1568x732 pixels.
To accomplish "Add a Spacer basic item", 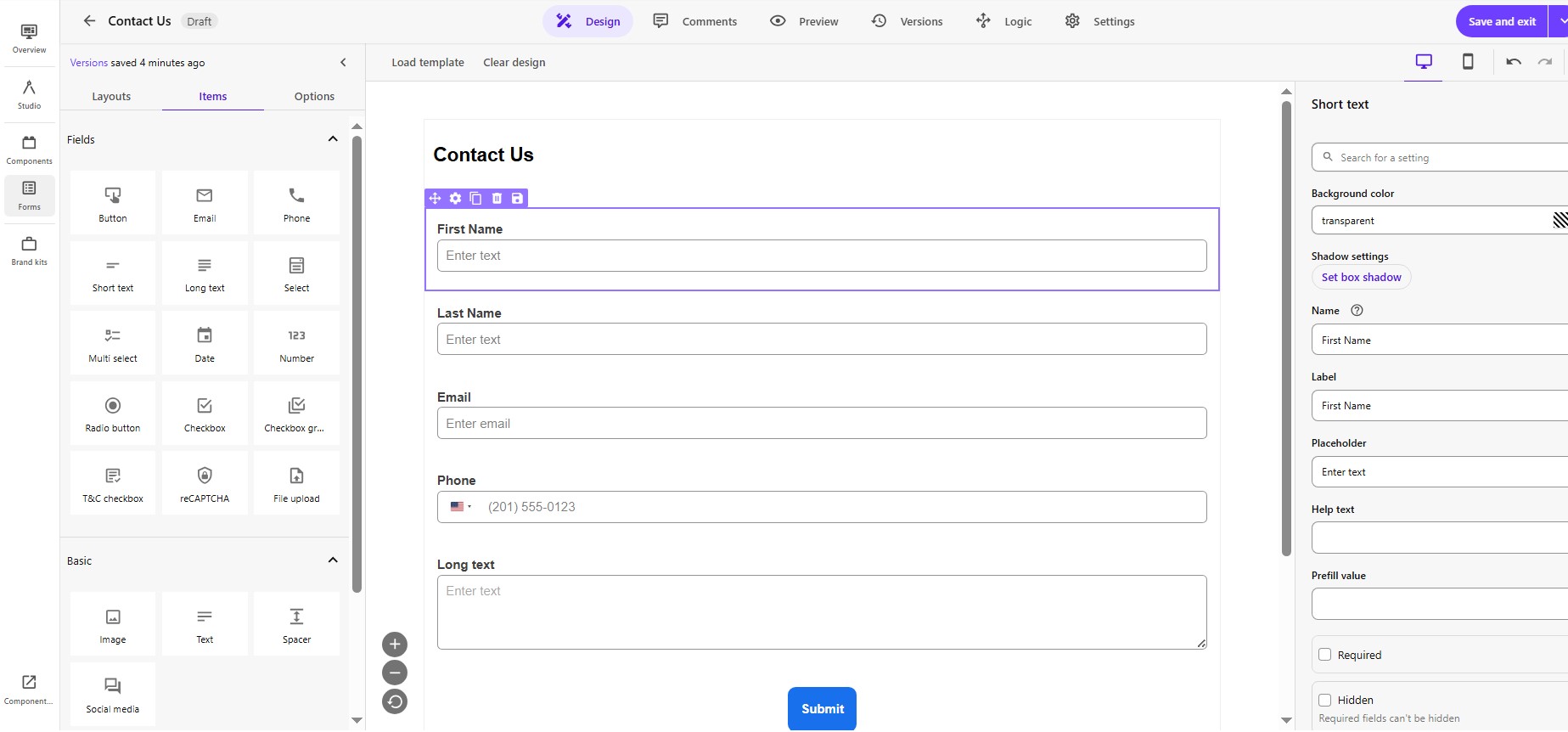I will coord(296,624).
